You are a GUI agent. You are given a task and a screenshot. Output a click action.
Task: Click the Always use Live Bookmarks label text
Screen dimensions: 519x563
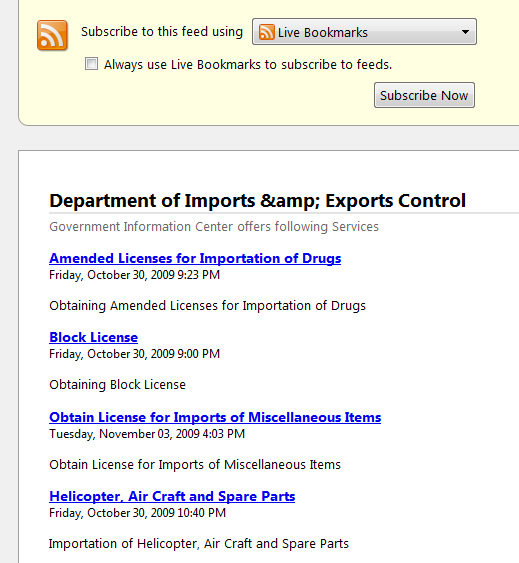pyautogui.click(x=248, y=65)
